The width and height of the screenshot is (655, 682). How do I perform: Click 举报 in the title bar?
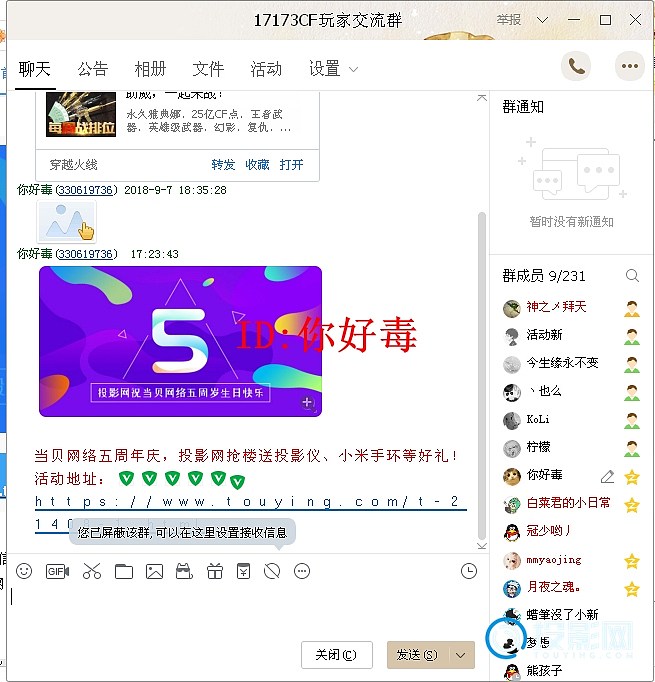point(508,20)
